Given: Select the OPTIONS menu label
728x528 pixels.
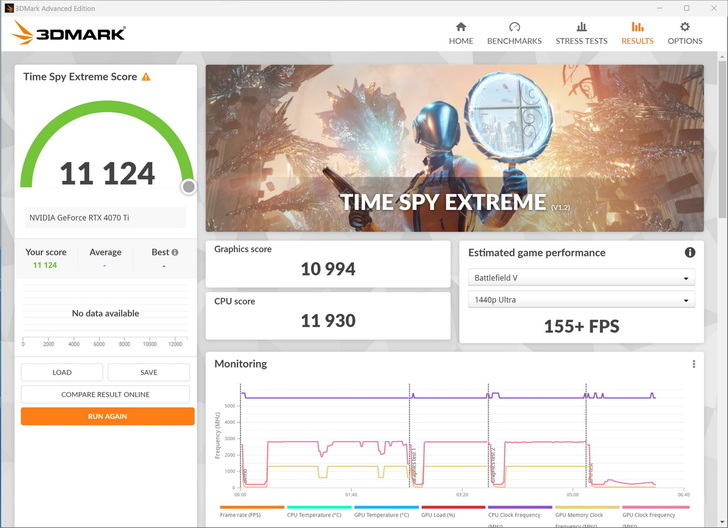Looking at the screenshot, I should point(685,41).
